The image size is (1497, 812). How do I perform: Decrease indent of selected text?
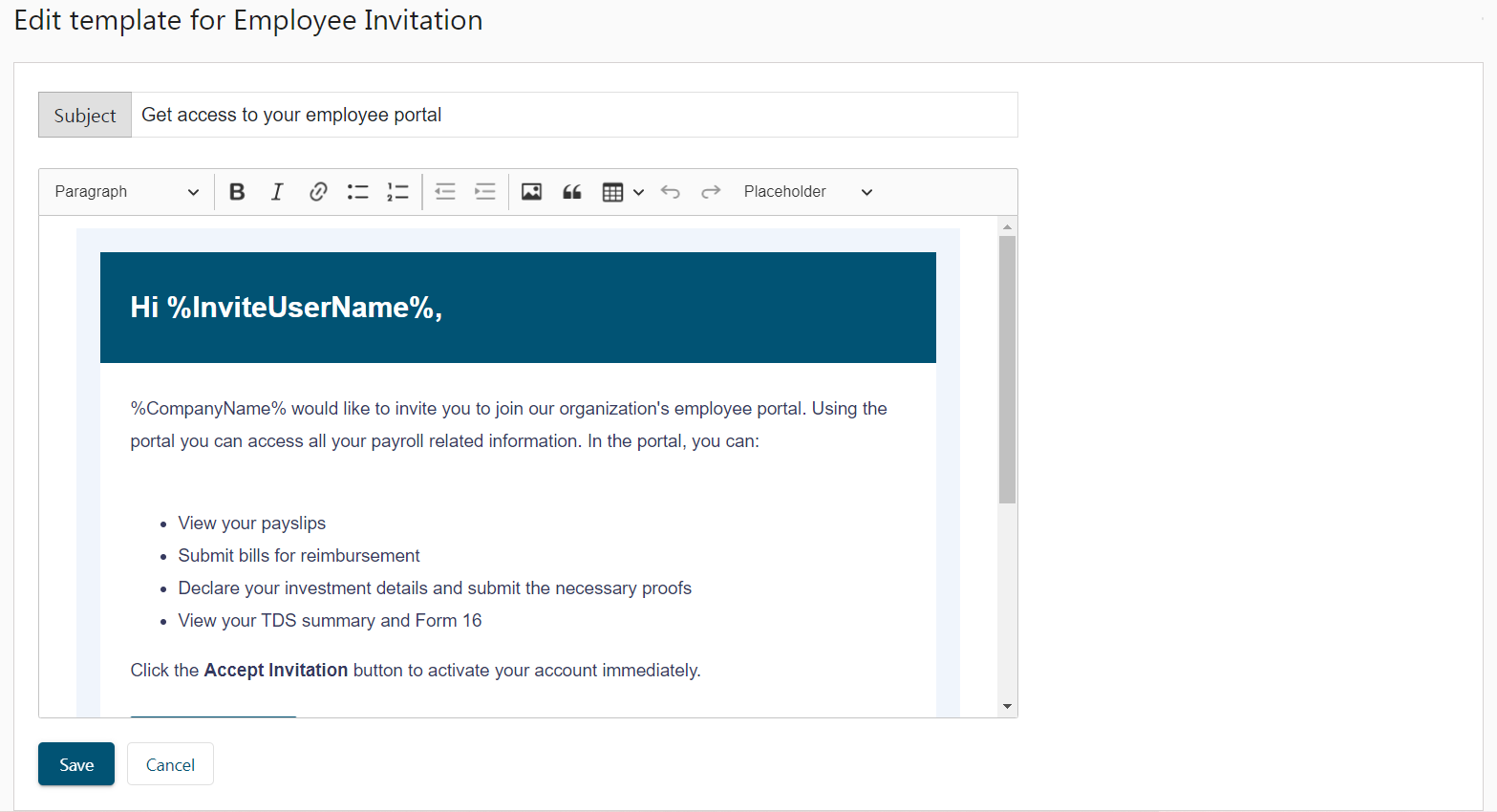coord(445,192)
